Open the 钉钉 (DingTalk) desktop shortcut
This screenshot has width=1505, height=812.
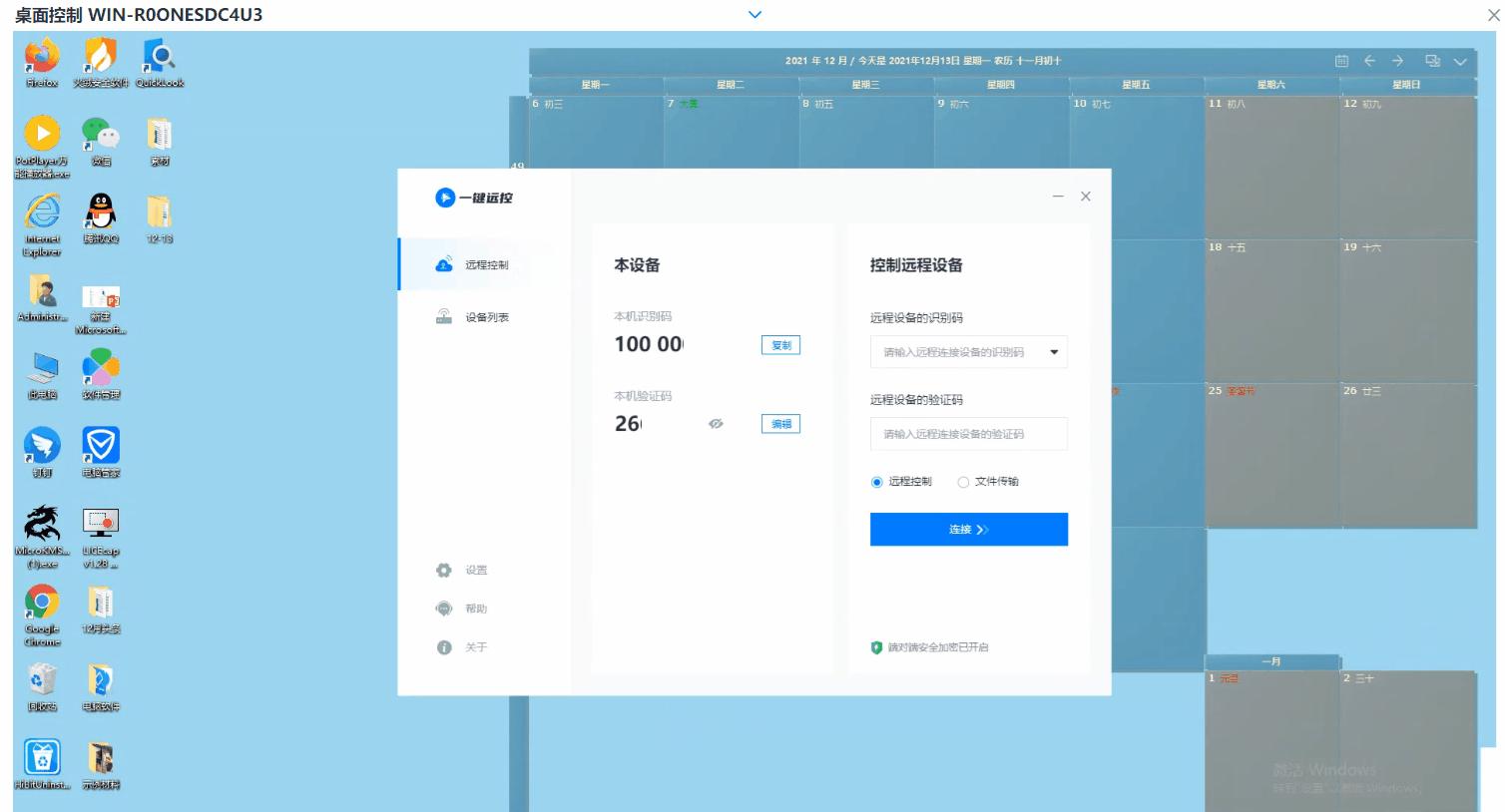coord(42,452)
